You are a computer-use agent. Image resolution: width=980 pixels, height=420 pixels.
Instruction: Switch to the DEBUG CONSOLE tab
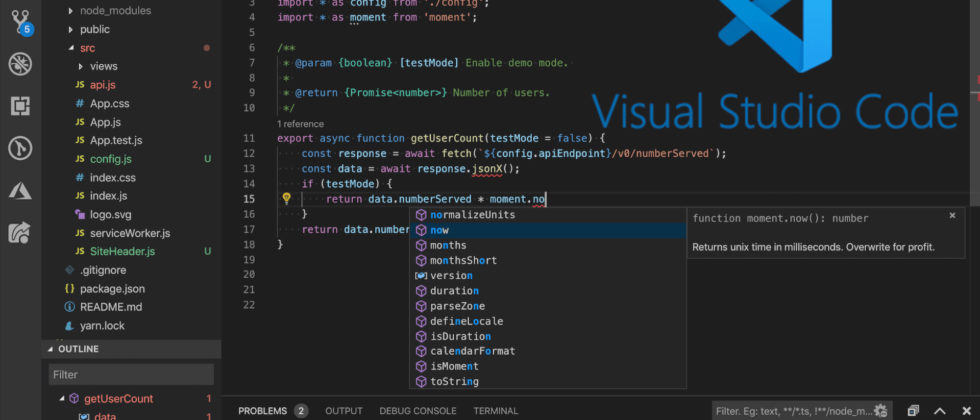[417, 411]
